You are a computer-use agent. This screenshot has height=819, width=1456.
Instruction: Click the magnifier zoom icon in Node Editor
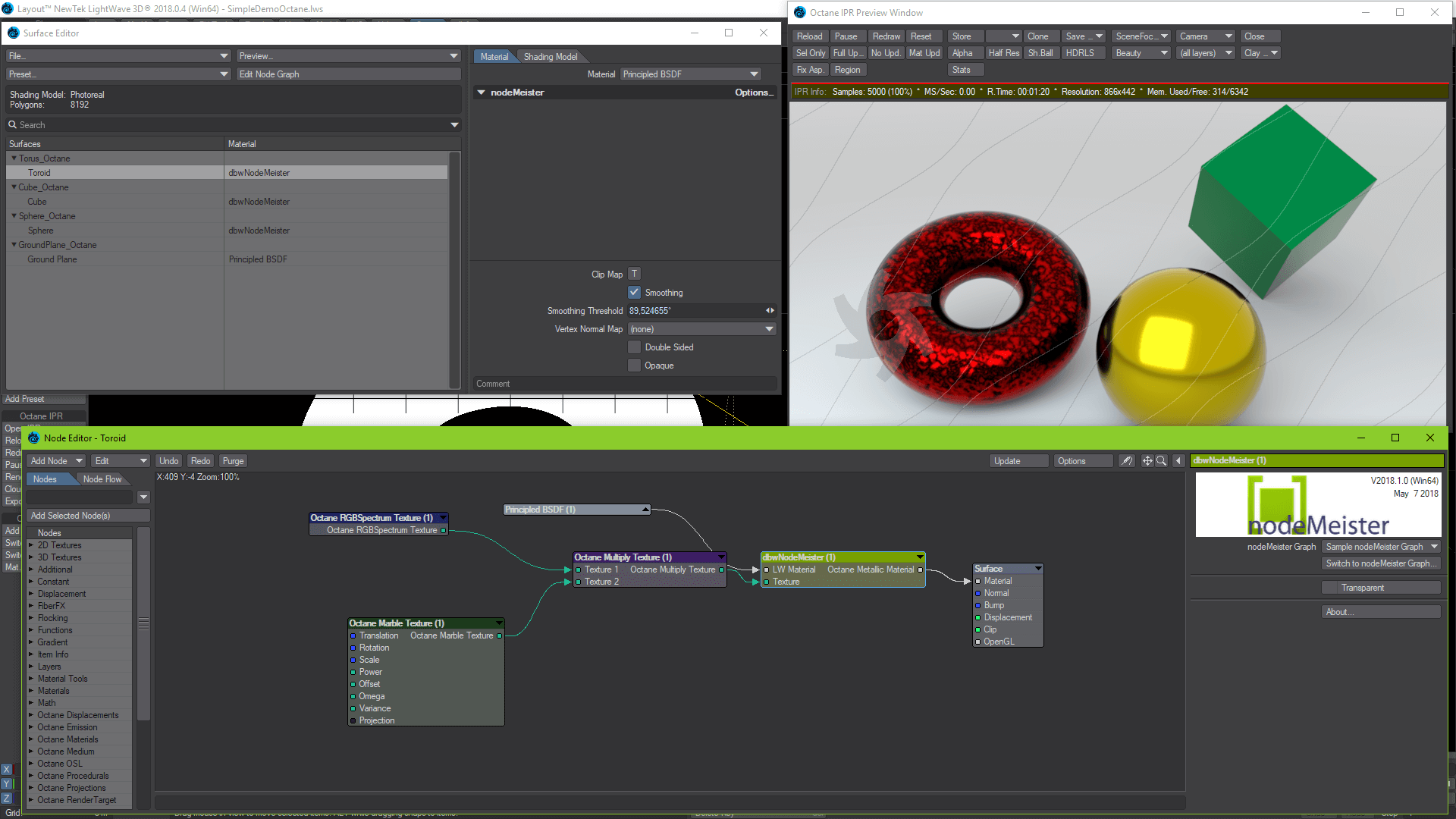(x=1161, y=461)
